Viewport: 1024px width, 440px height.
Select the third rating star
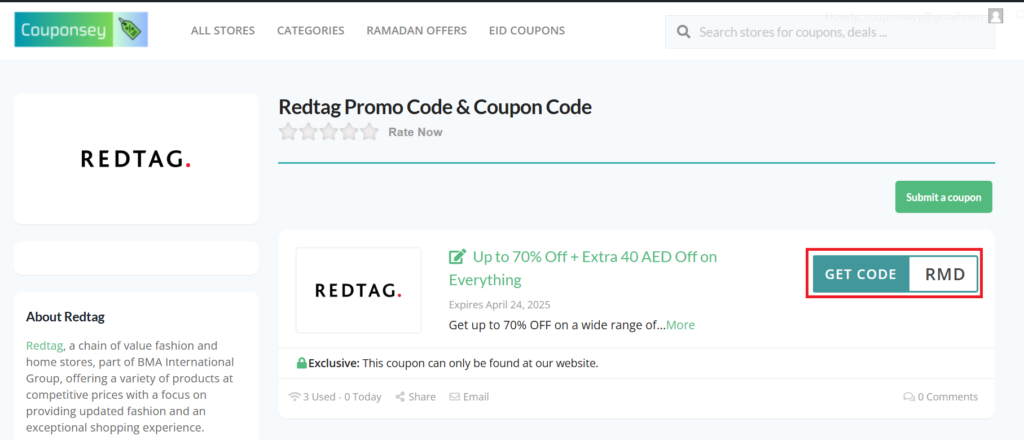tap(329, 132)
